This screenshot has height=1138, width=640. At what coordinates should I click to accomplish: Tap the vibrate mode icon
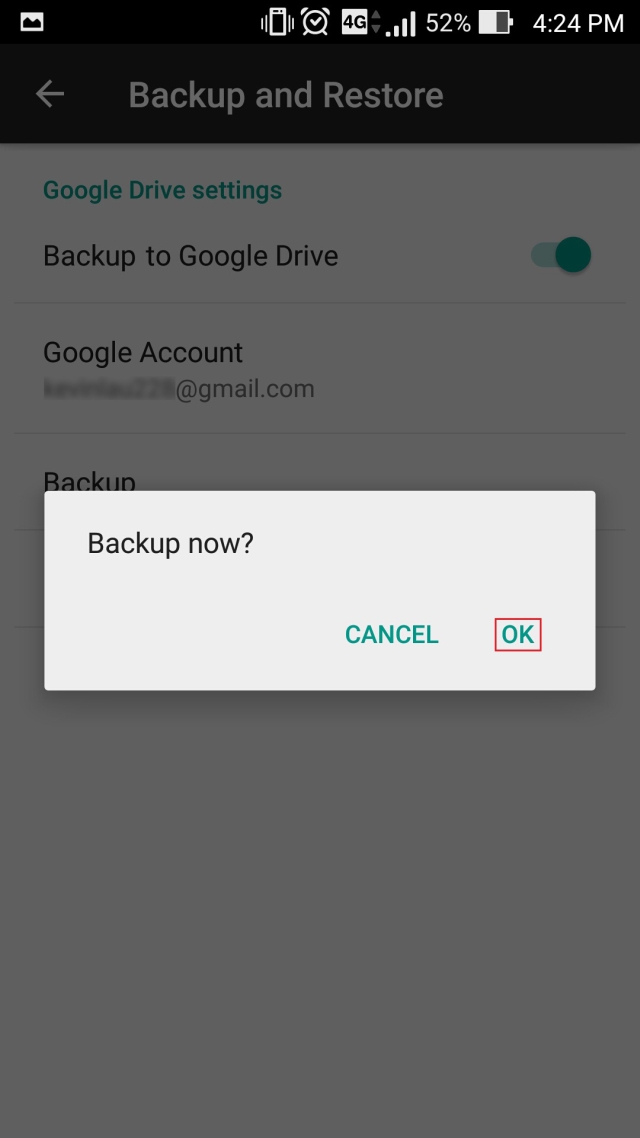[278, 22]
